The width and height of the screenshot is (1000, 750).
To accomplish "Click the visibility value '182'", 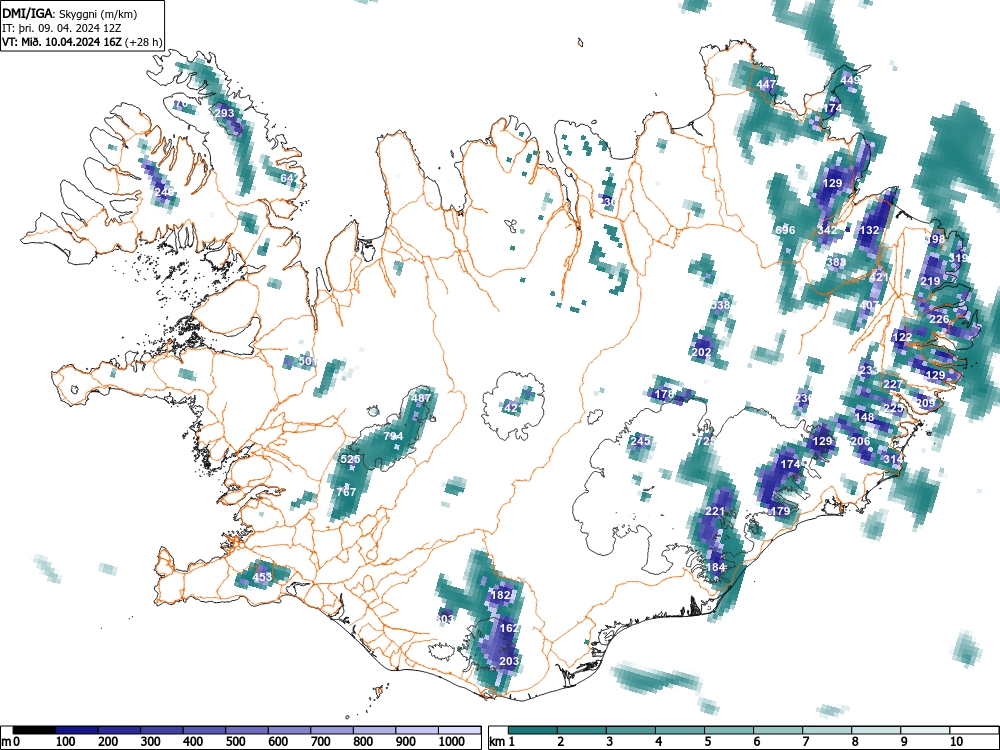I will [x=501, y=595].
